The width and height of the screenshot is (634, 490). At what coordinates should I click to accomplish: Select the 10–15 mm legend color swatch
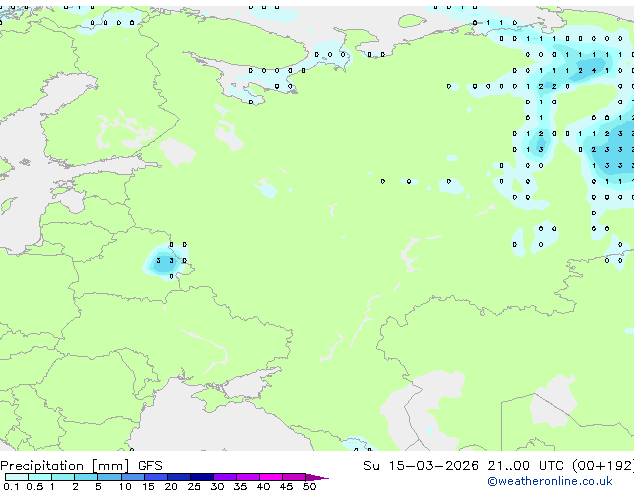133,477
